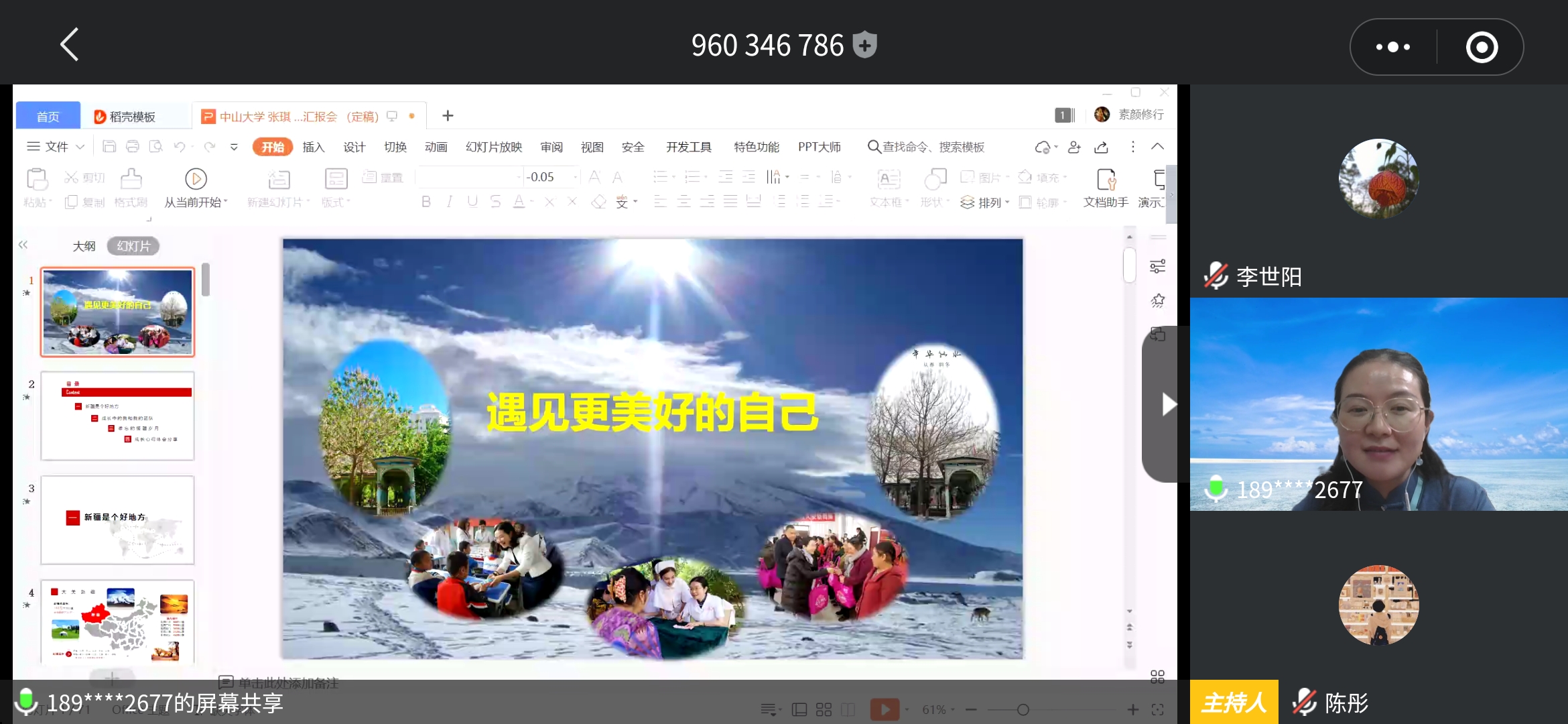
Task: Expand the 文件 menu dropdown arrow
Action: click(80, 147)
